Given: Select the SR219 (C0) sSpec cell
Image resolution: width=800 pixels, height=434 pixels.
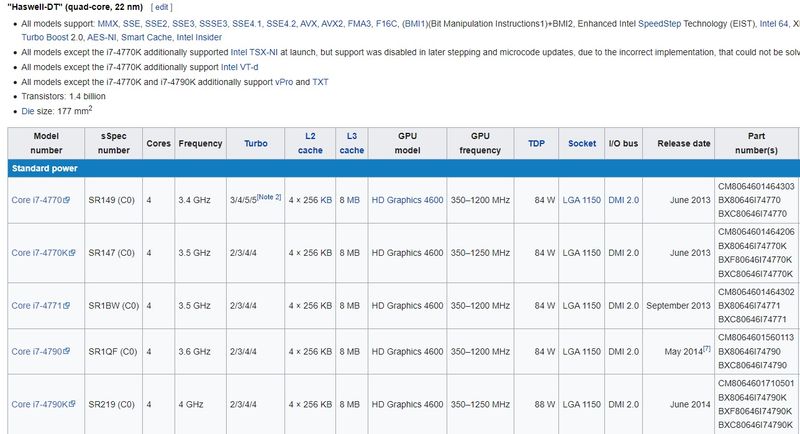Looking at the screenshot, I should coord(113,404).
